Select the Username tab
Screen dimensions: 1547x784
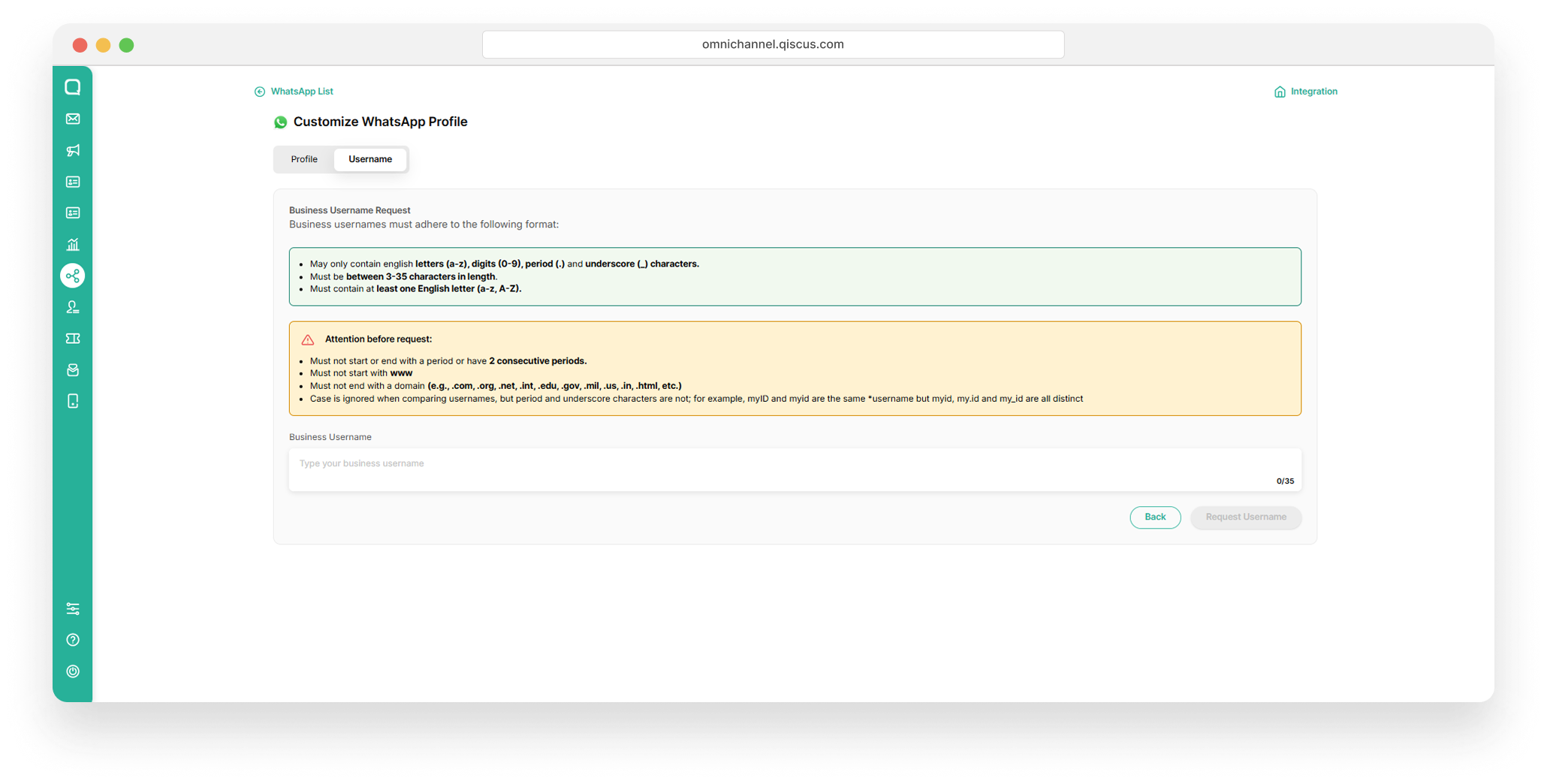[370, 159]
